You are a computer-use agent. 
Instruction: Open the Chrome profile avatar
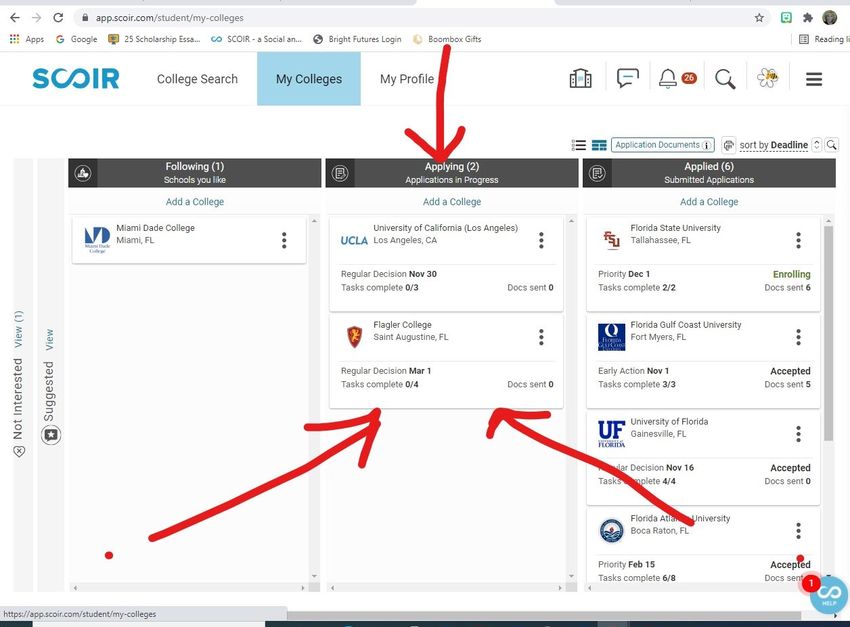point(829,18)
